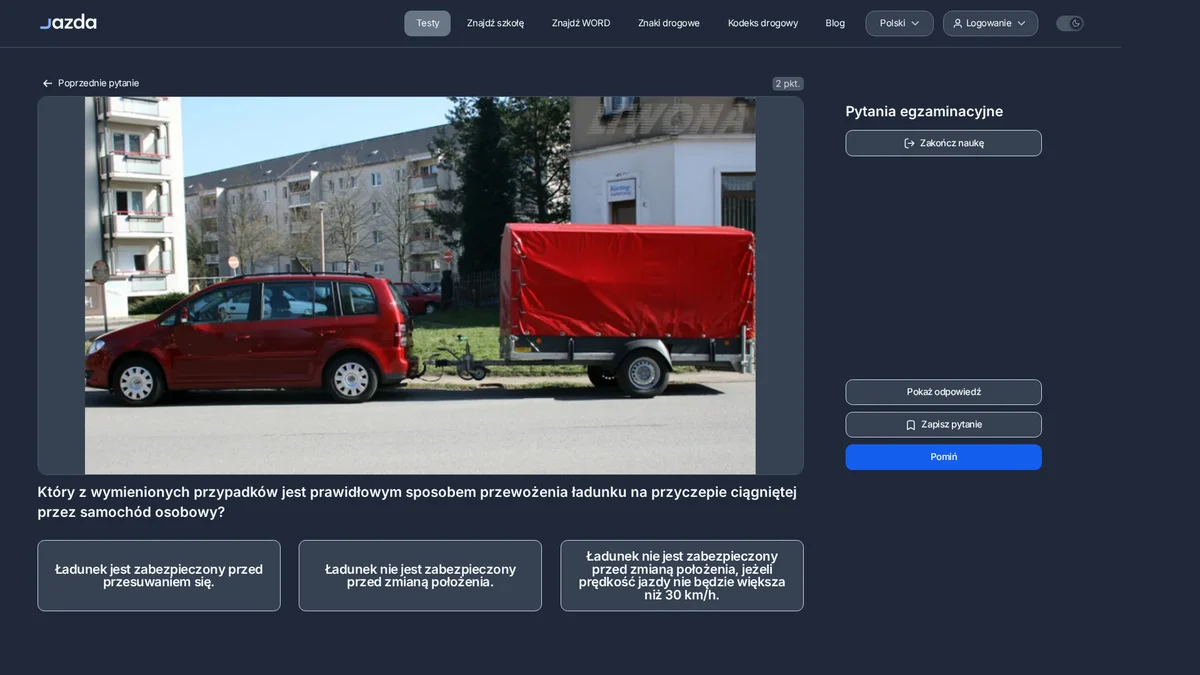Toggle the dark mode switch
The height and width of the screenshot is (675, 1200).
1069,23
